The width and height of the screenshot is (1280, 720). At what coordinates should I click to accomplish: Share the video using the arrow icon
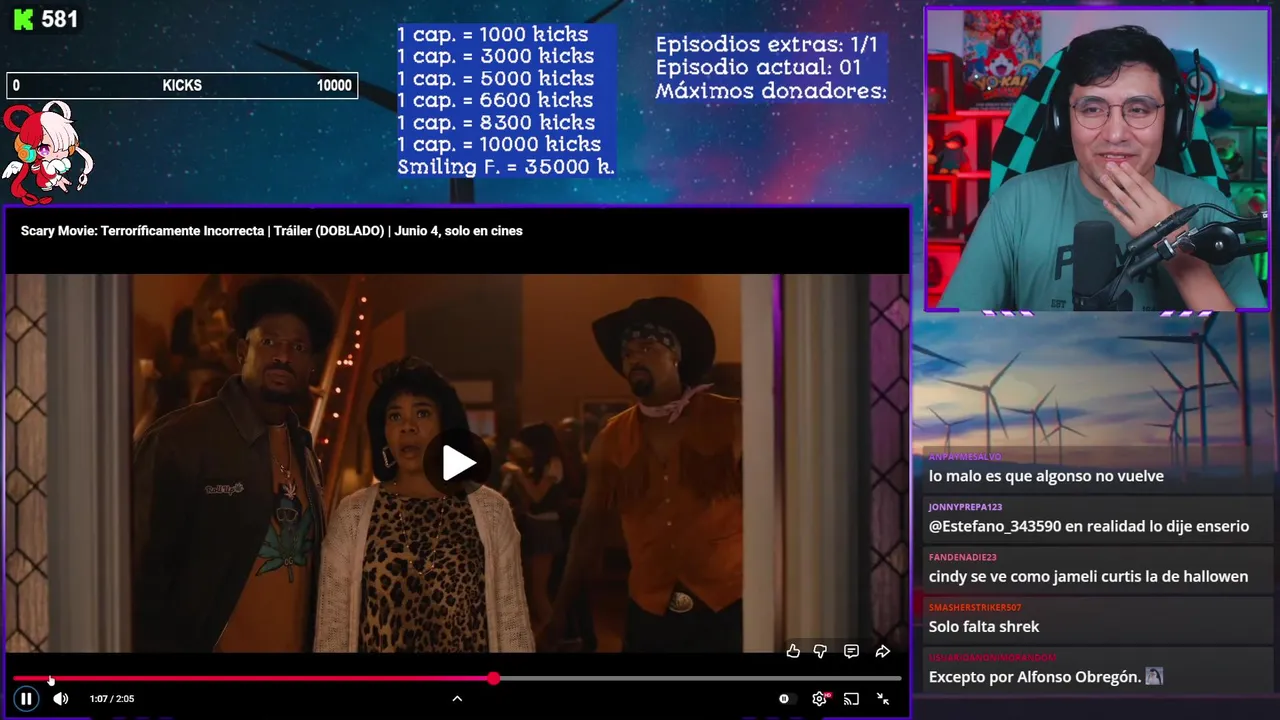click(x=883, y=651)
